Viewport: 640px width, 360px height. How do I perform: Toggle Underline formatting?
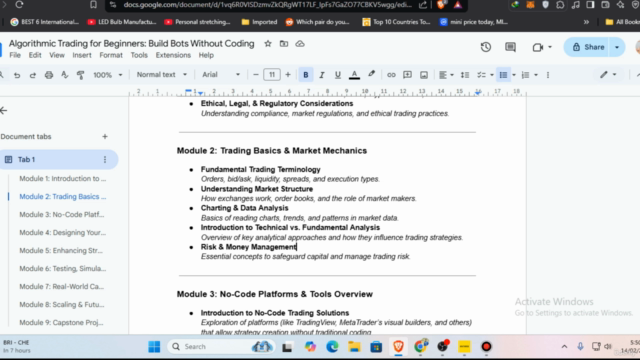pos(338,75)
